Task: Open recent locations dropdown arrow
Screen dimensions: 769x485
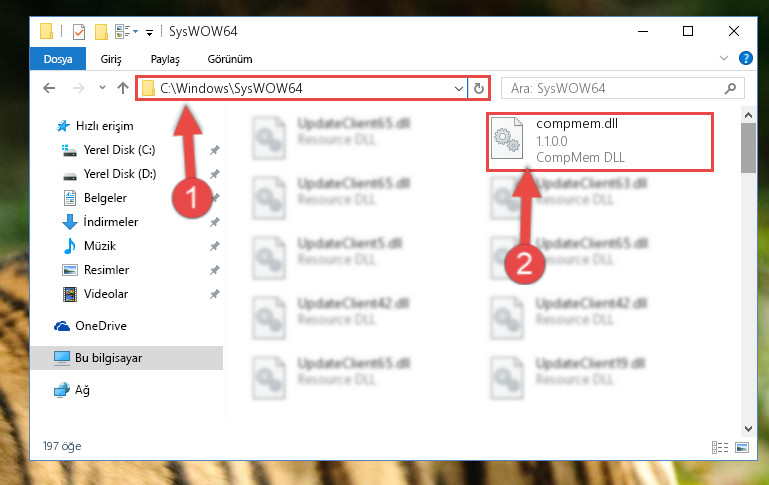Action: click(x=102, y=88)
